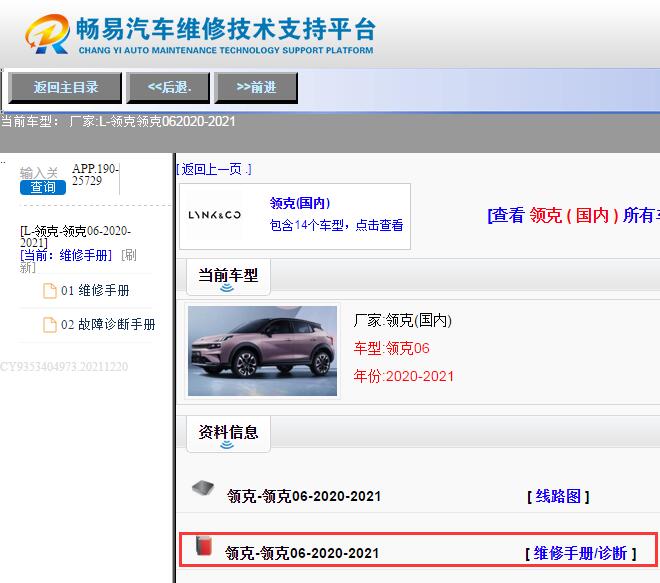Open the 线路图 link
The width and height of the screenshot is (660, 583).
[x=558, y=496]
